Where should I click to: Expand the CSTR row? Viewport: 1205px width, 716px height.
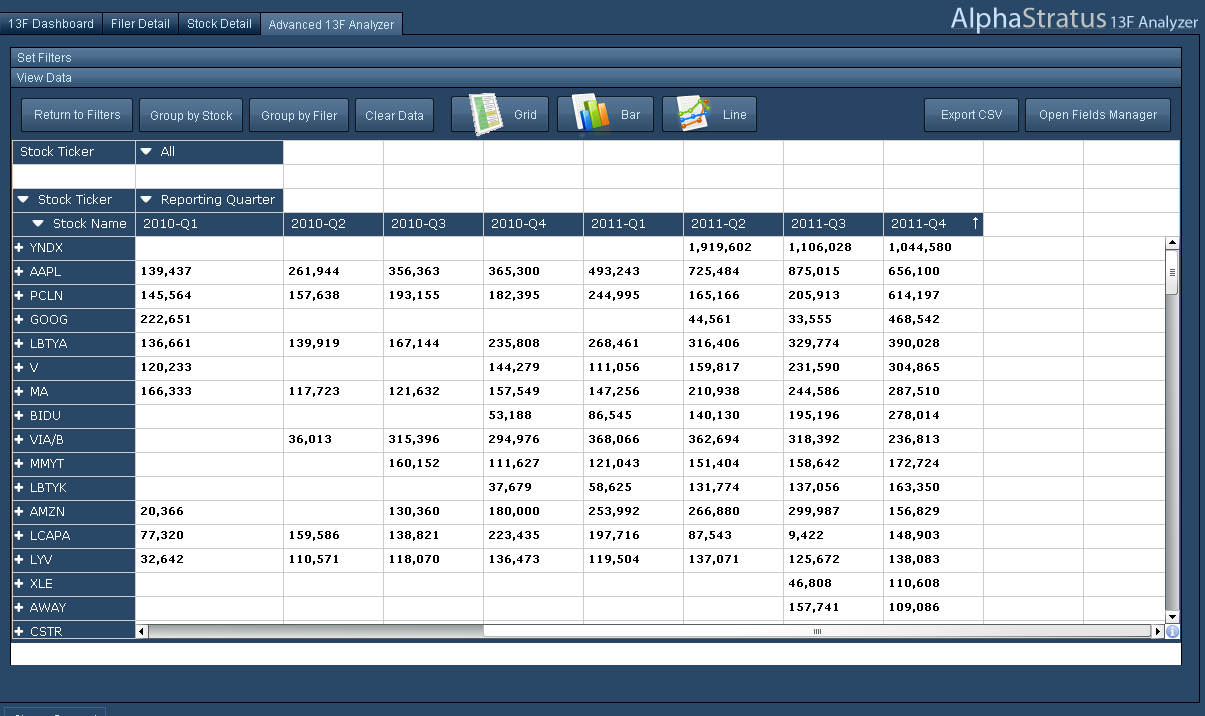(19, 631)
